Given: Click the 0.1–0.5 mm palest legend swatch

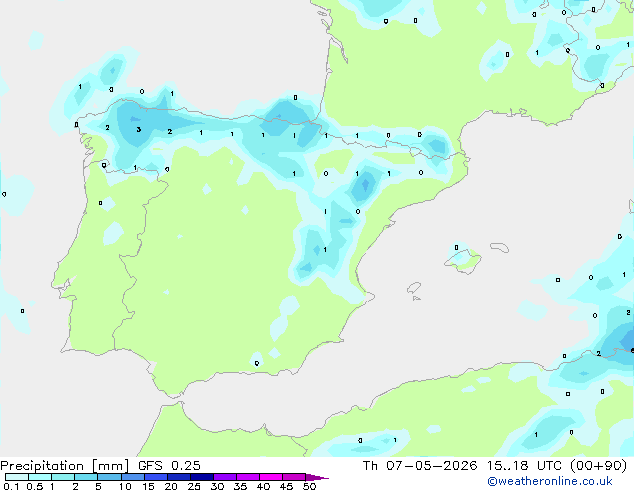Looking at the screenshot, I should click(17, 477).
